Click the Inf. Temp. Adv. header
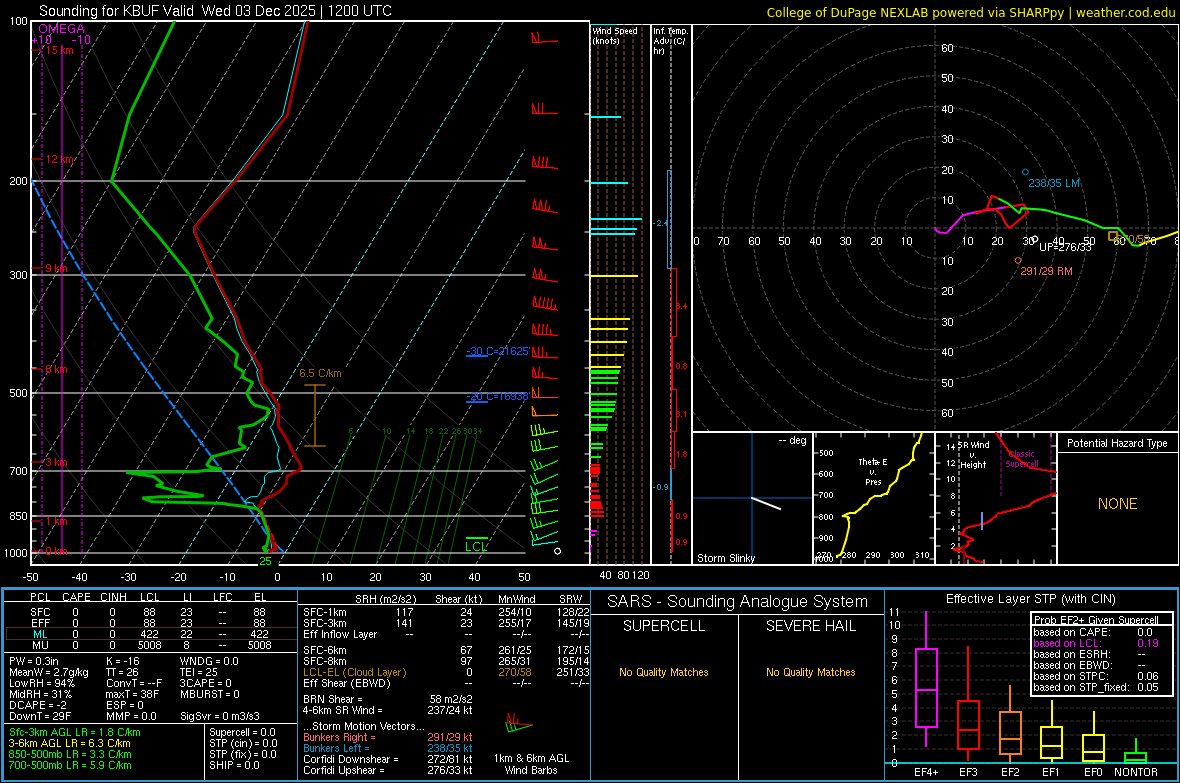1180x783 pixels. (670, 41)
